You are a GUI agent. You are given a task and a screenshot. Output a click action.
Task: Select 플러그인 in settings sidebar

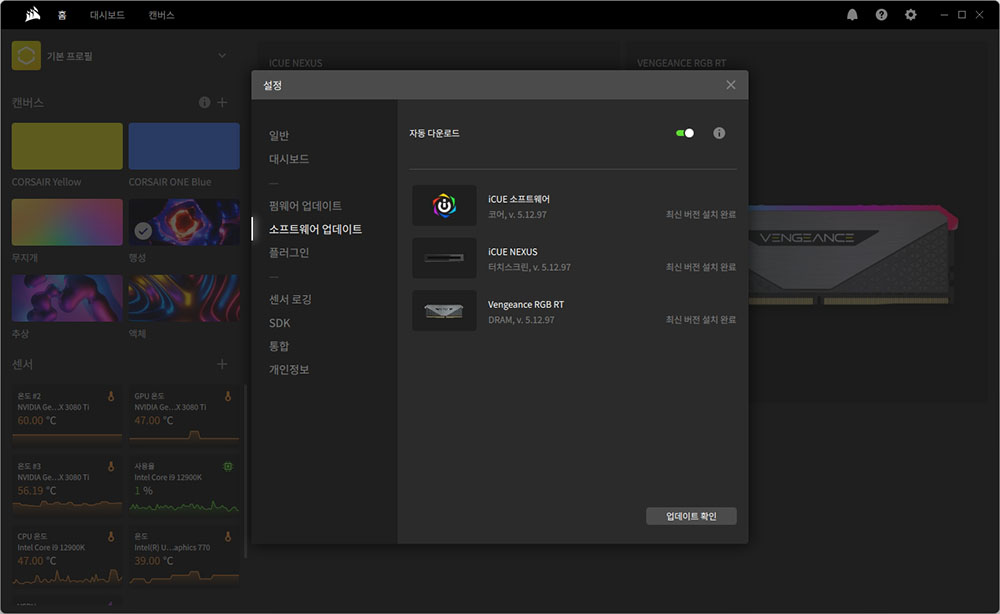pos(289,252)
